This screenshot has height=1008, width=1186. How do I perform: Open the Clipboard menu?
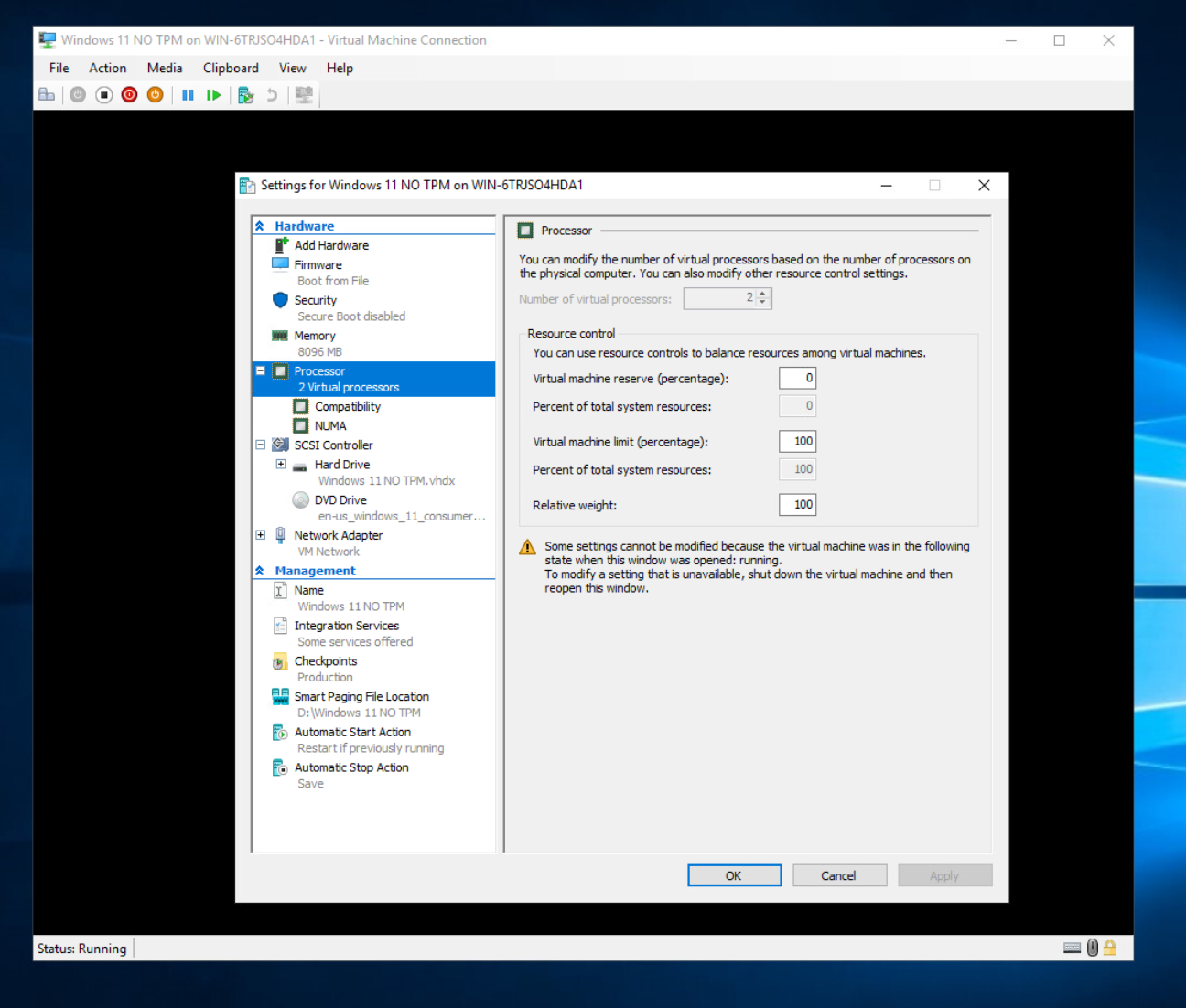(x=231, y=68)
